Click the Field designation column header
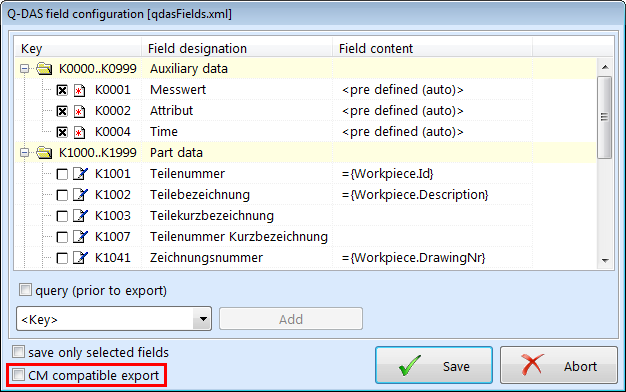The width and height of the screenshot is (626, 392). tap(237, 48)
